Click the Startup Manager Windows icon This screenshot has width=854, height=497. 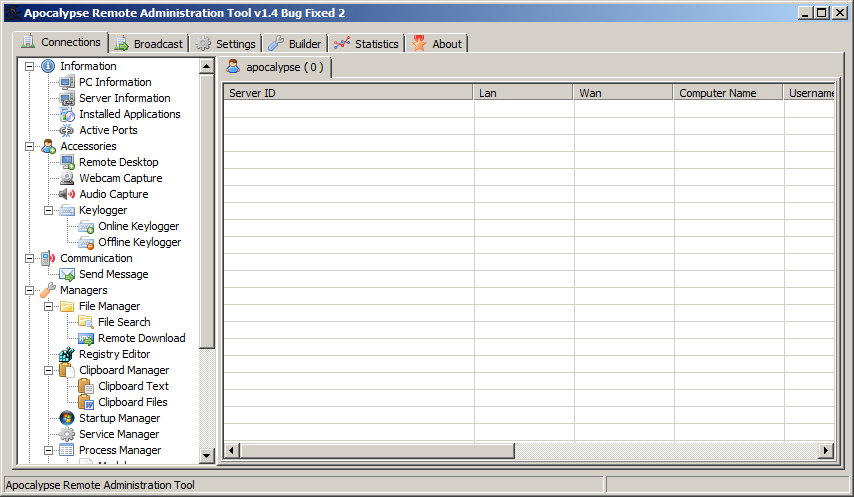click(x=67, y=418)
